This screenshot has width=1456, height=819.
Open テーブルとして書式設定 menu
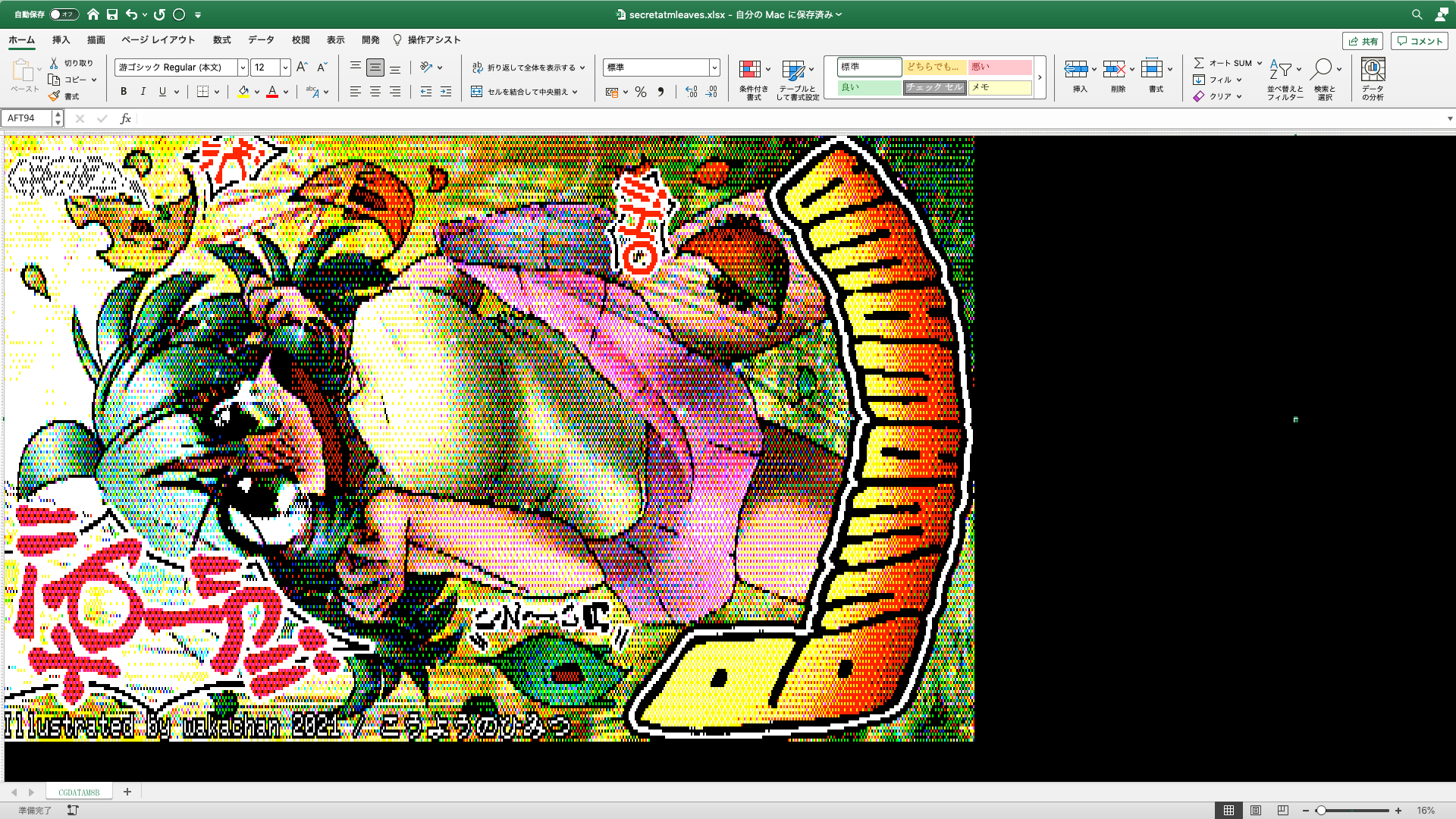pos(798,80)
